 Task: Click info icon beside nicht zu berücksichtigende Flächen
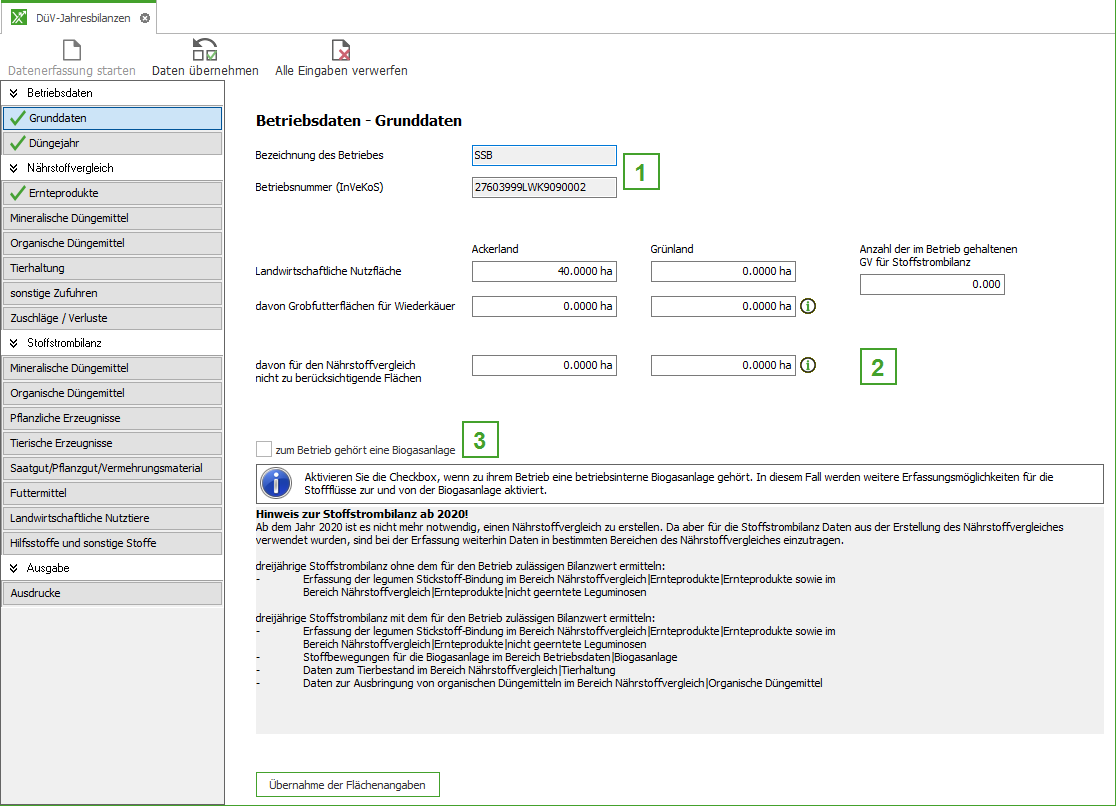808,366
